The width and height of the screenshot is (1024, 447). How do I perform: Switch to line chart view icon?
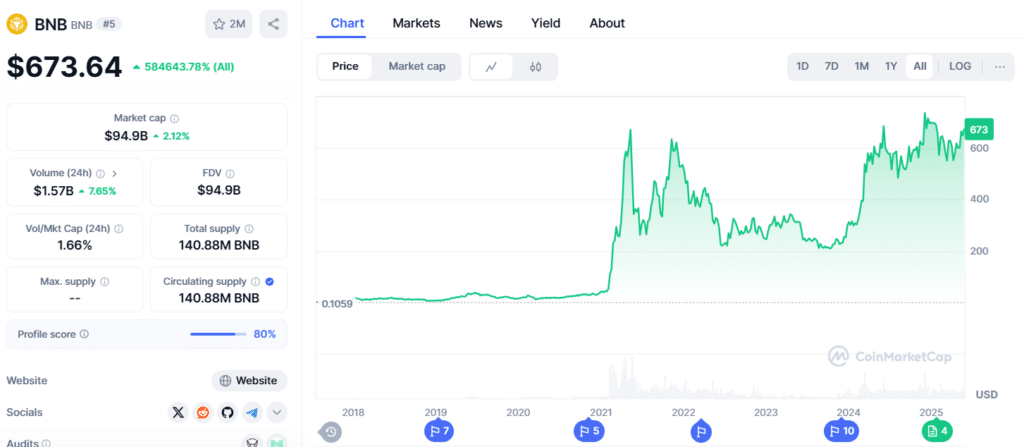click(x=491, y=67)
